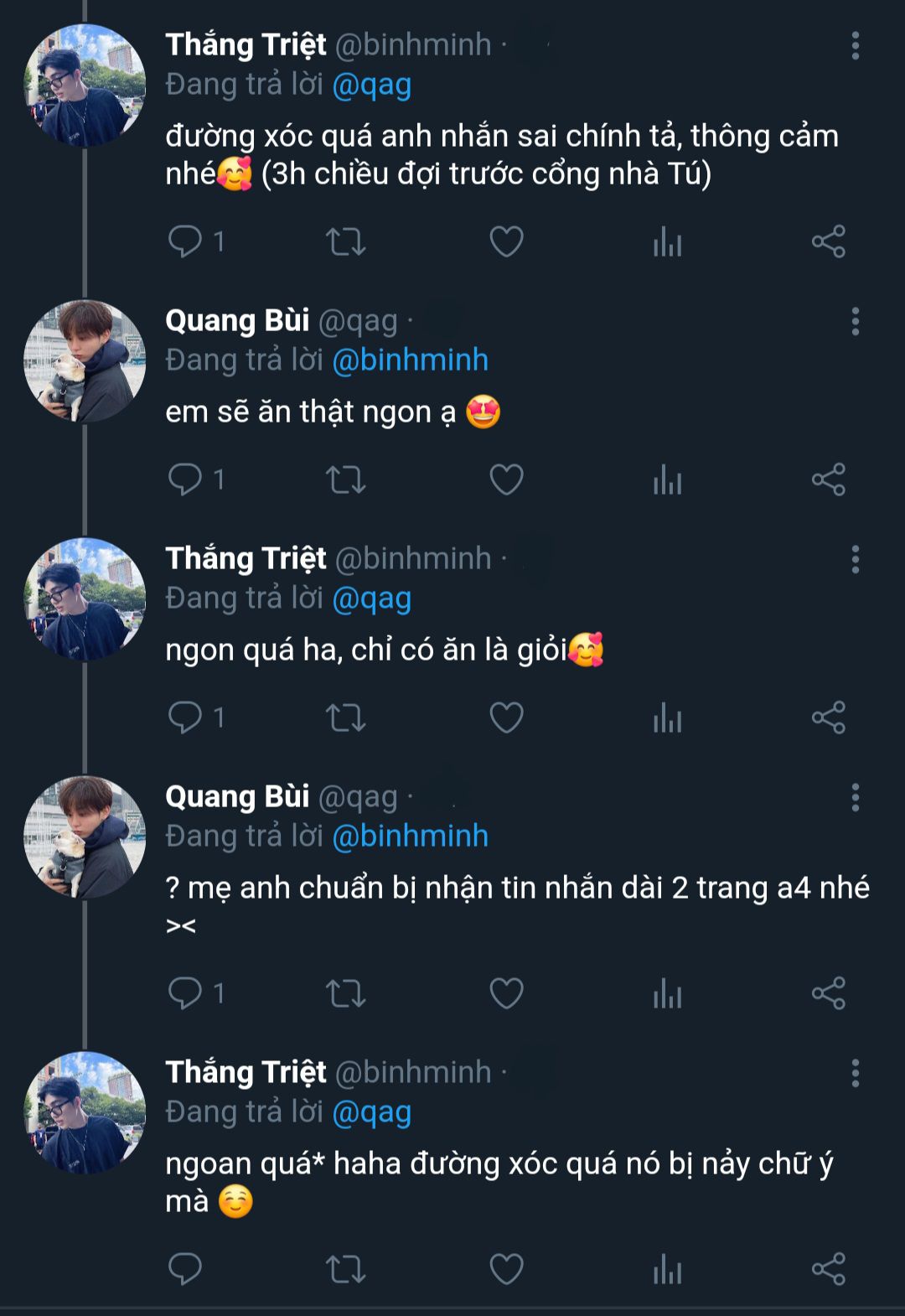Open the Thắng Triệt name on the 'ngon quá ha' tweet
Image resolution: width=905 pixels, height=1316 pixels.
tap(246, 558)
